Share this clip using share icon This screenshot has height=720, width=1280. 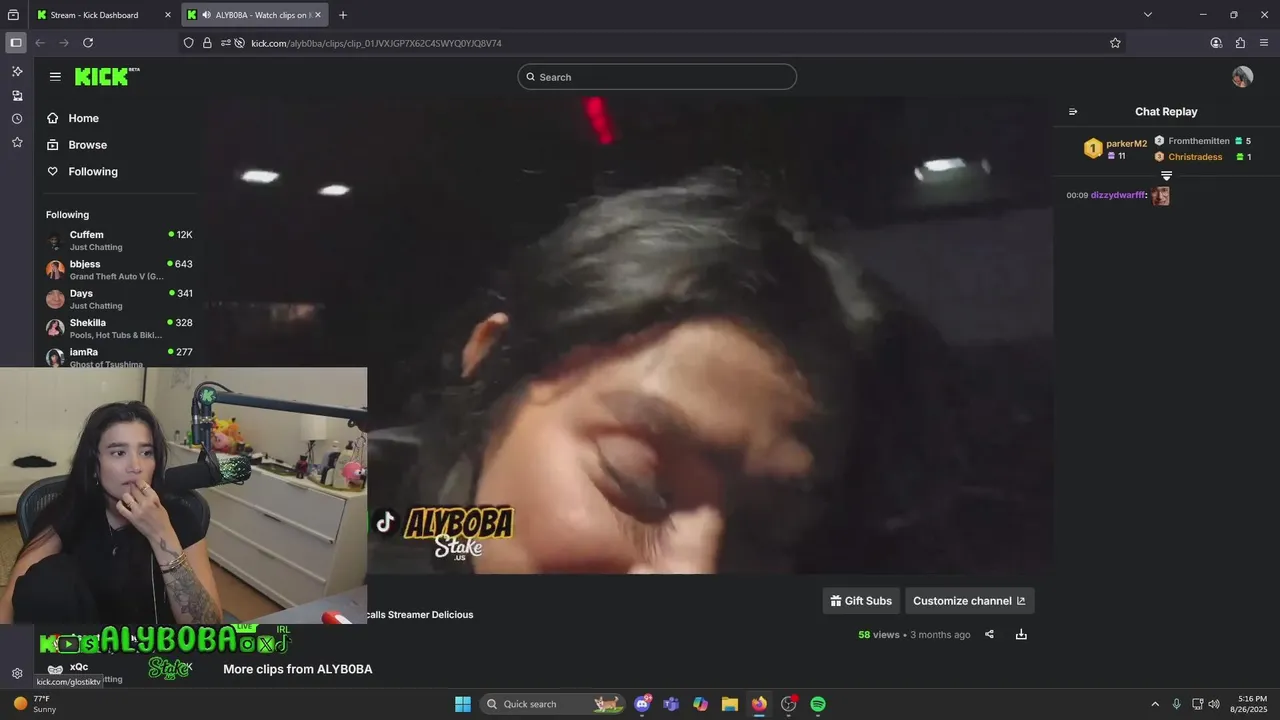pyautogui.click(x=989, y=634)
